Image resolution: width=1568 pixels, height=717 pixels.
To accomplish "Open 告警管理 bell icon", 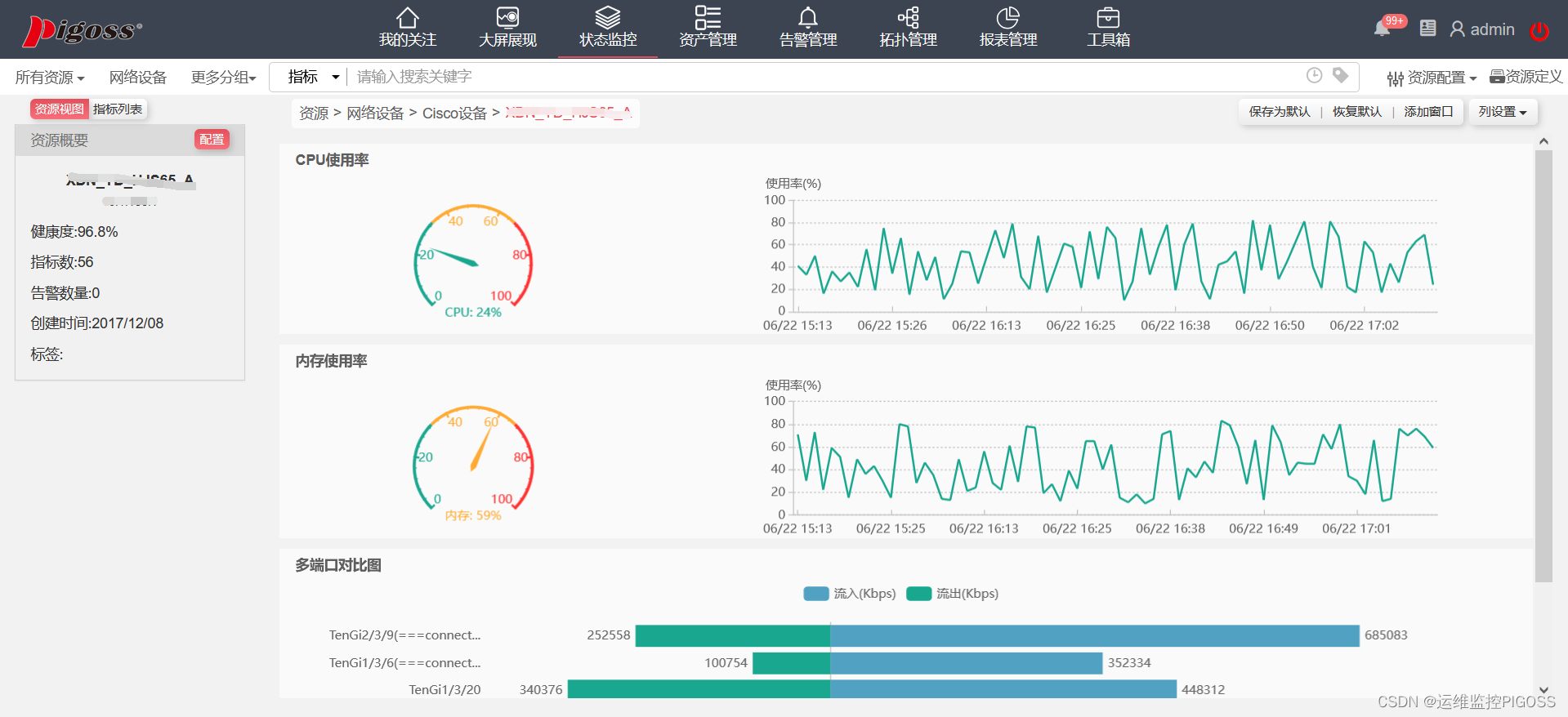I will [x=808, y=17].
